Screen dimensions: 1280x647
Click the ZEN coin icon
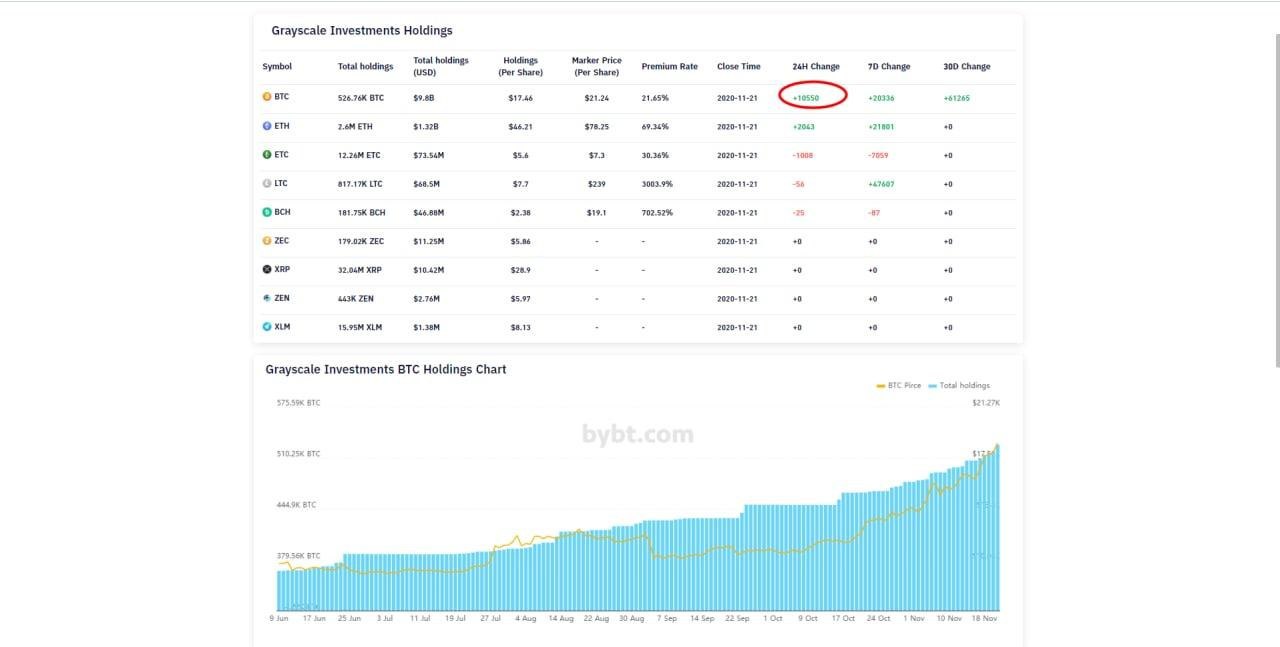[267, 298]
